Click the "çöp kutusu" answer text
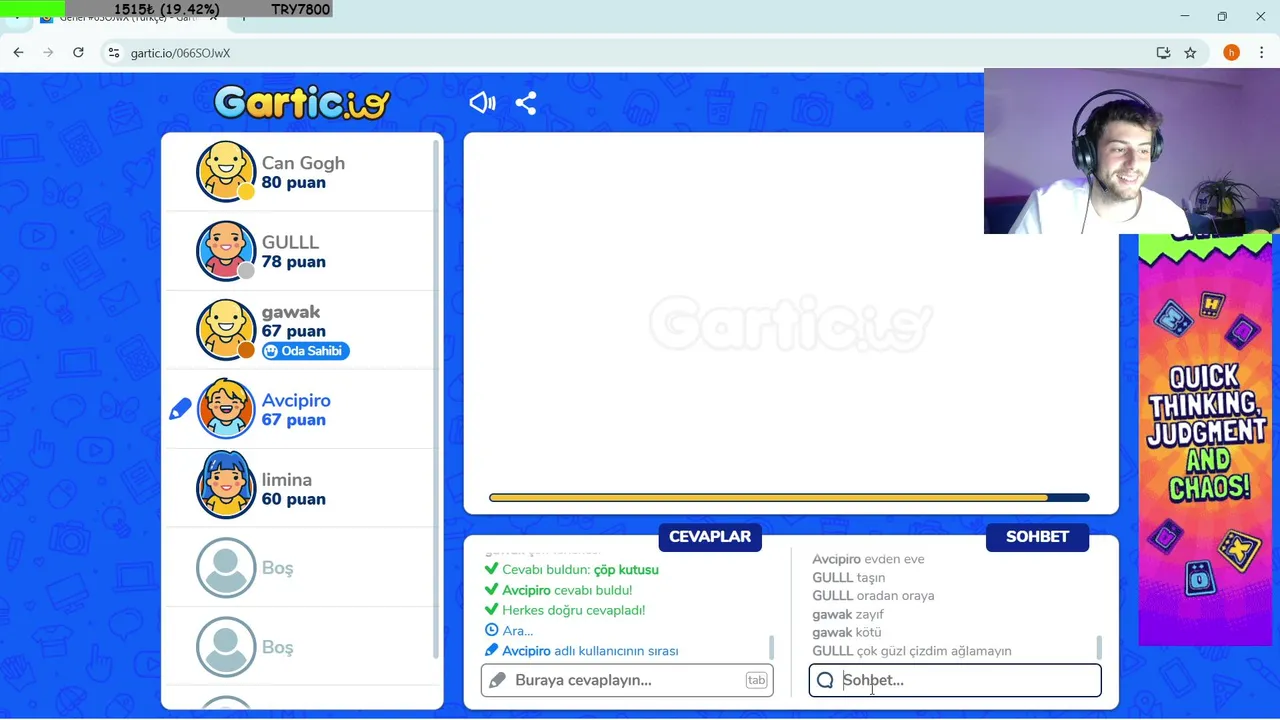This screenshot has width=1280, height=720. tap(626, 570)
